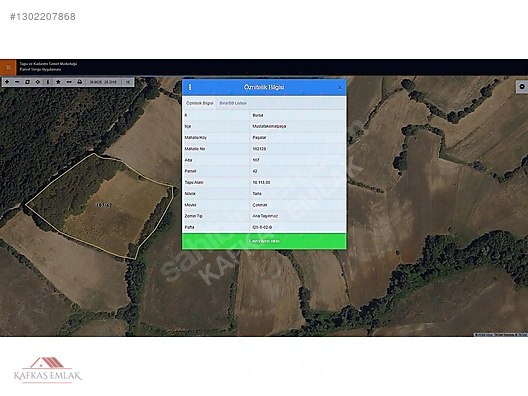528x396 pixels.
Task: Click the third toolbar icon after minus
Action: [27, 82]
